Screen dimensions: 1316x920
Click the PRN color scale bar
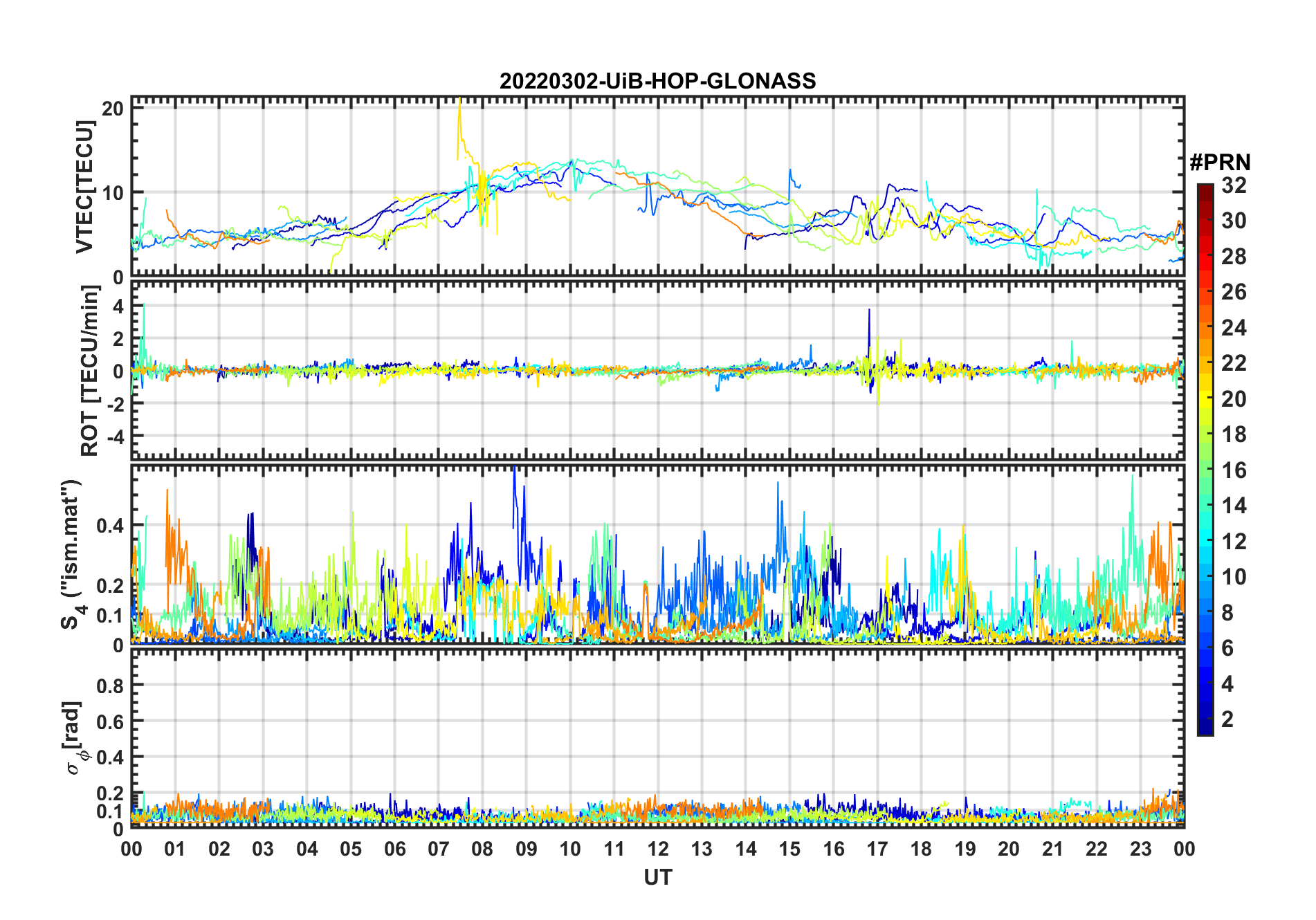(x=1205, y=459)
